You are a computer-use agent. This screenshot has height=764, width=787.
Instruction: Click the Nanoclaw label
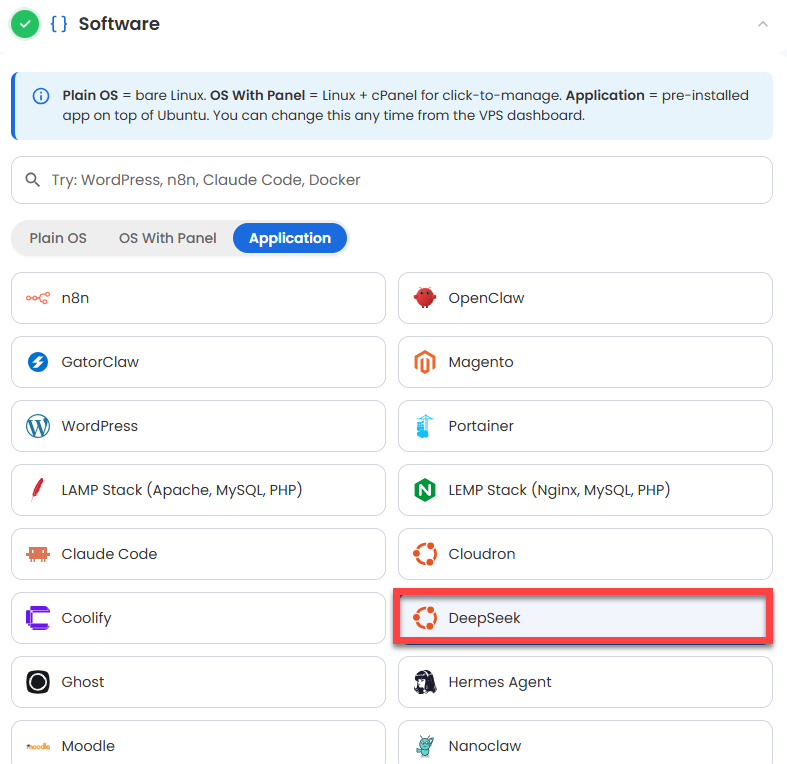(x=484, y=746)
